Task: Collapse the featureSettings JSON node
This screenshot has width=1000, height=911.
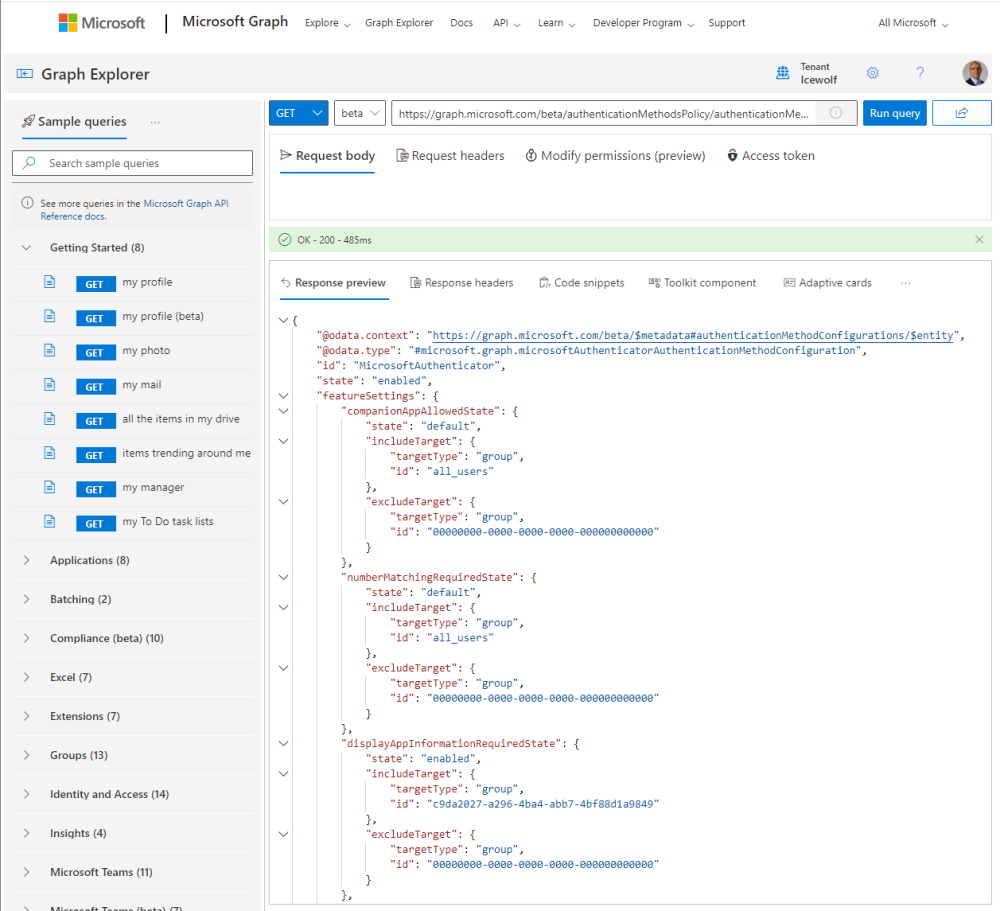Action: [283, 395]
